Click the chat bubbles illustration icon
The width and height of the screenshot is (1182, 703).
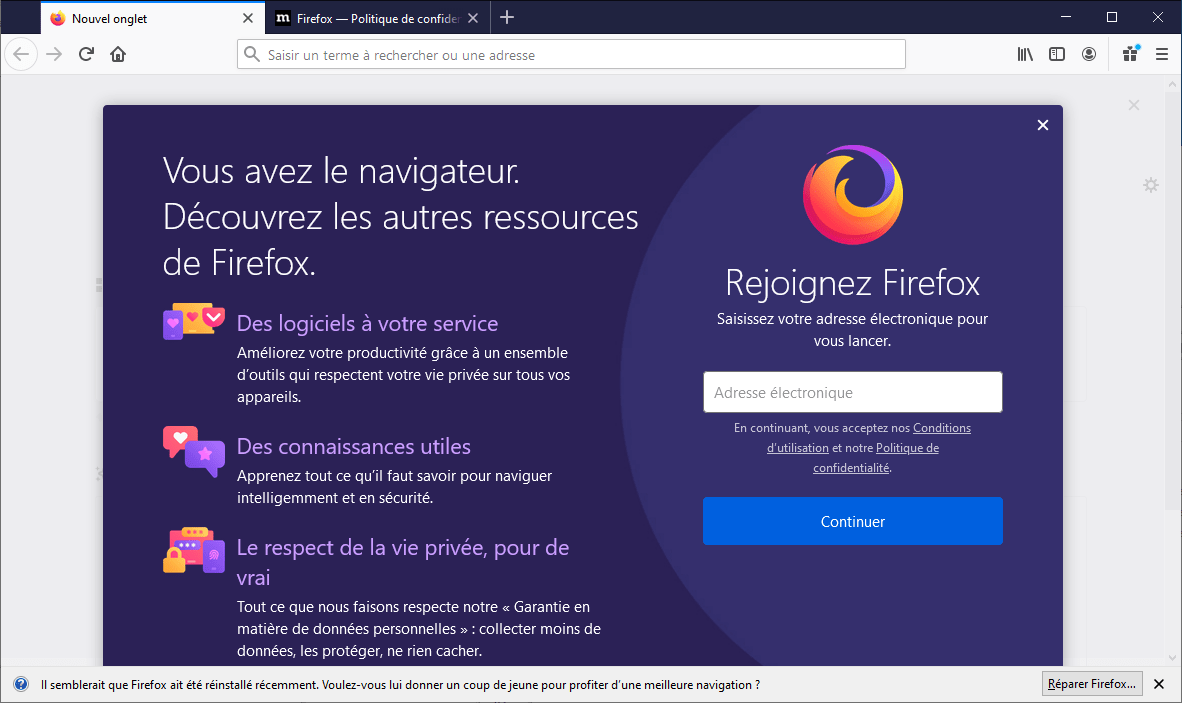[x=194, y=451]
